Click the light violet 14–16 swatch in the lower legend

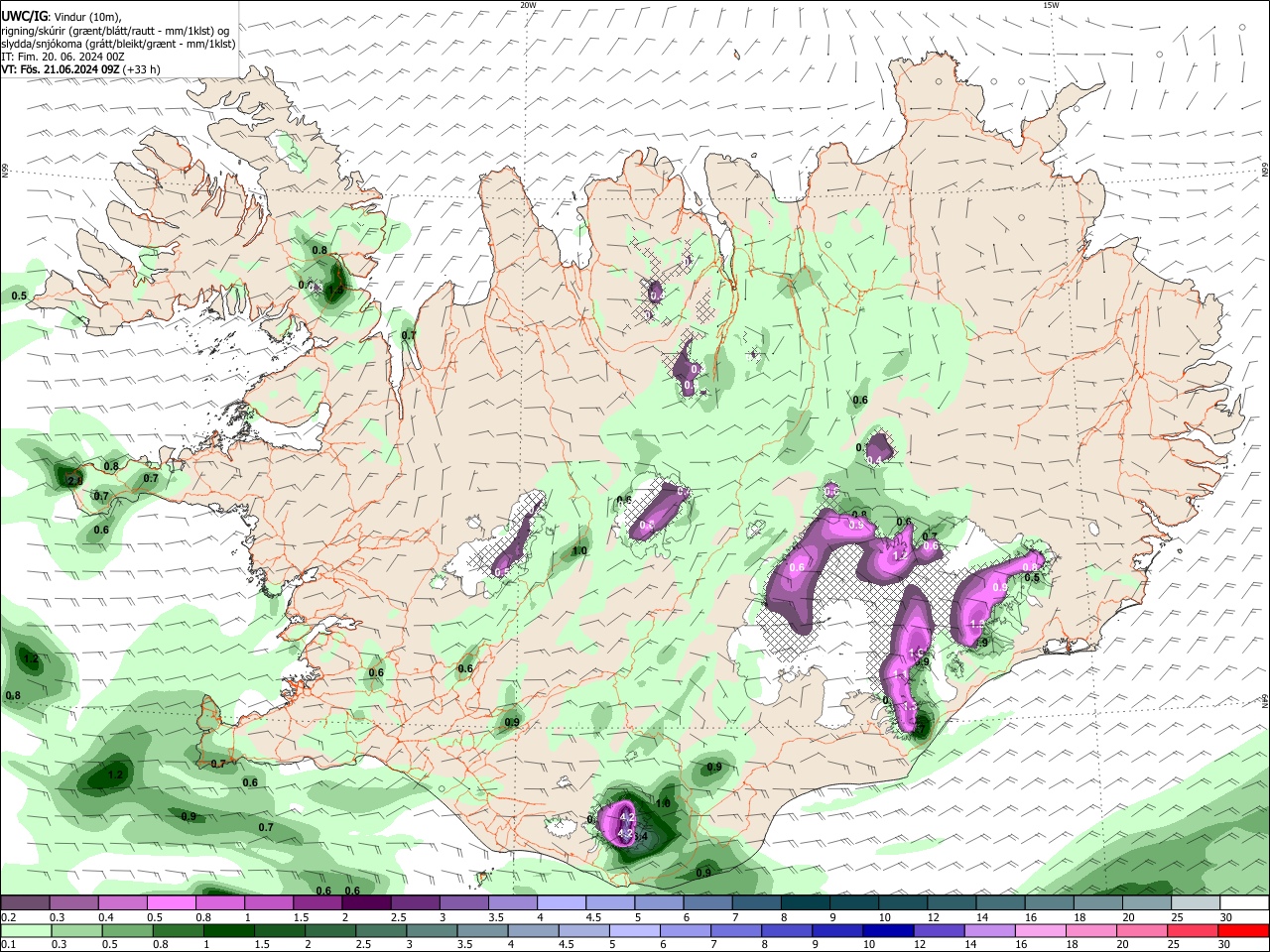click(989, 930)
